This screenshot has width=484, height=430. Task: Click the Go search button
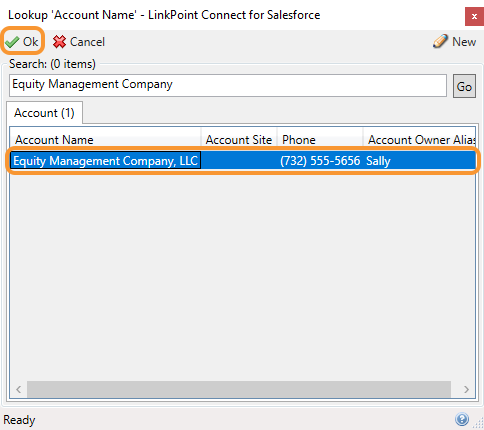pos(464,86)
